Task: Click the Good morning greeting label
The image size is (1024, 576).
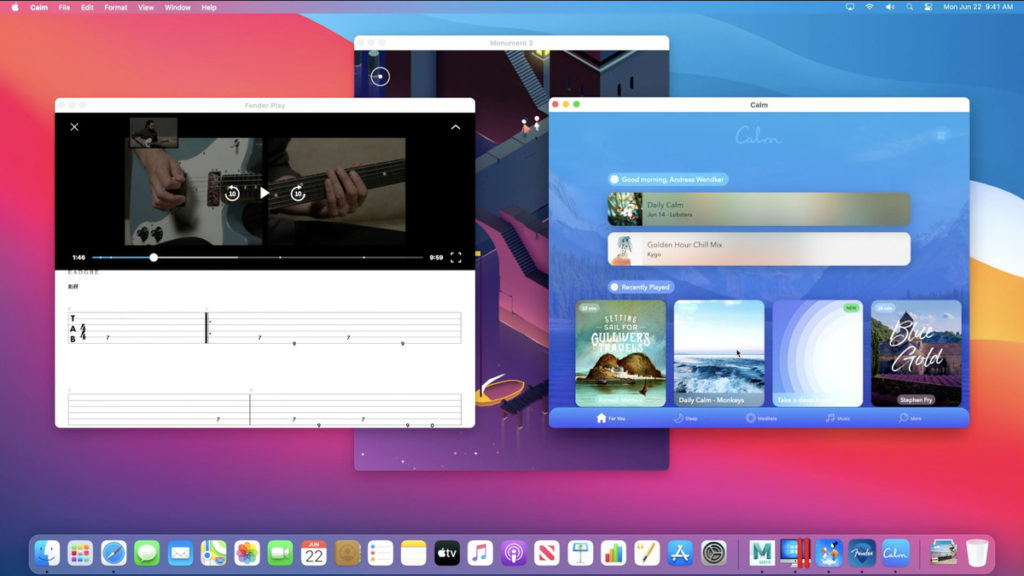Action: pos(668,180)
